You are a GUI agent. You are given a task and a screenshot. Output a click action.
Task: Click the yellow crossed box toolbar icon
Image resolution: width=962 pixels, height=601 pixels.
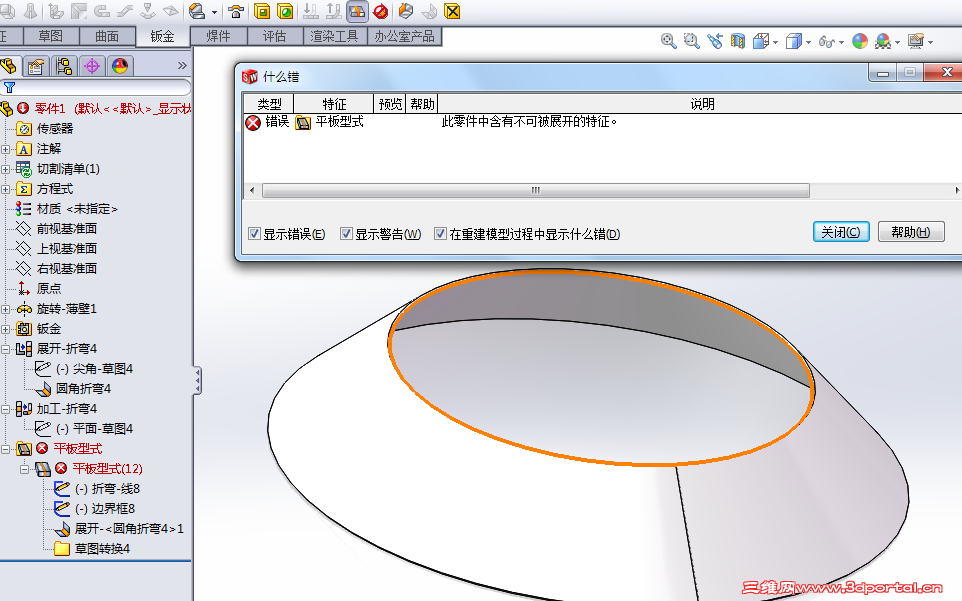[x=452, y=11]
